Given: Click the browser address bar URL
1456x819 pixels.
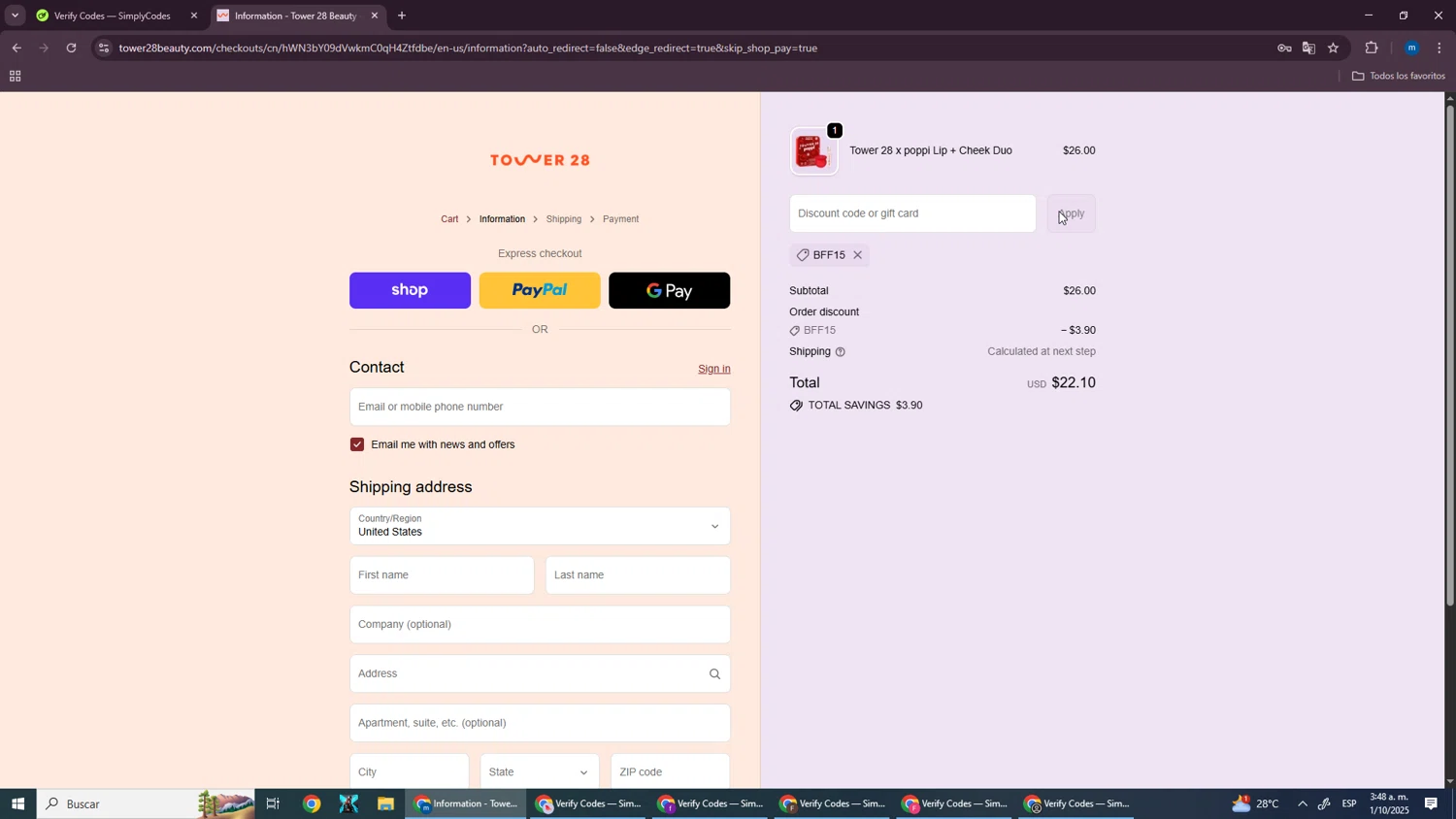Looking at the screenshot, I should click(x=468, y=48).
